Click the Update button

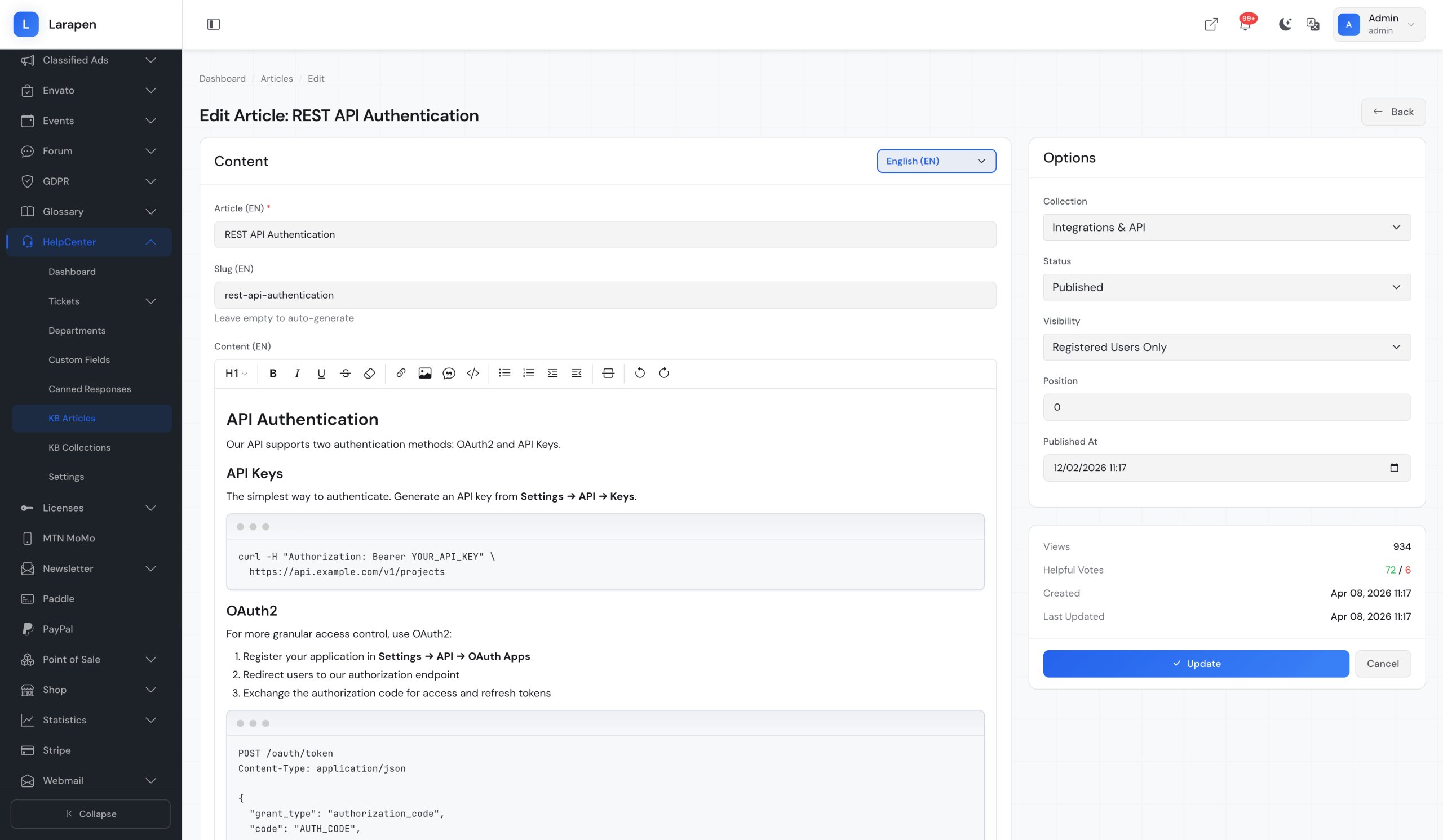tap(1196, 664)
